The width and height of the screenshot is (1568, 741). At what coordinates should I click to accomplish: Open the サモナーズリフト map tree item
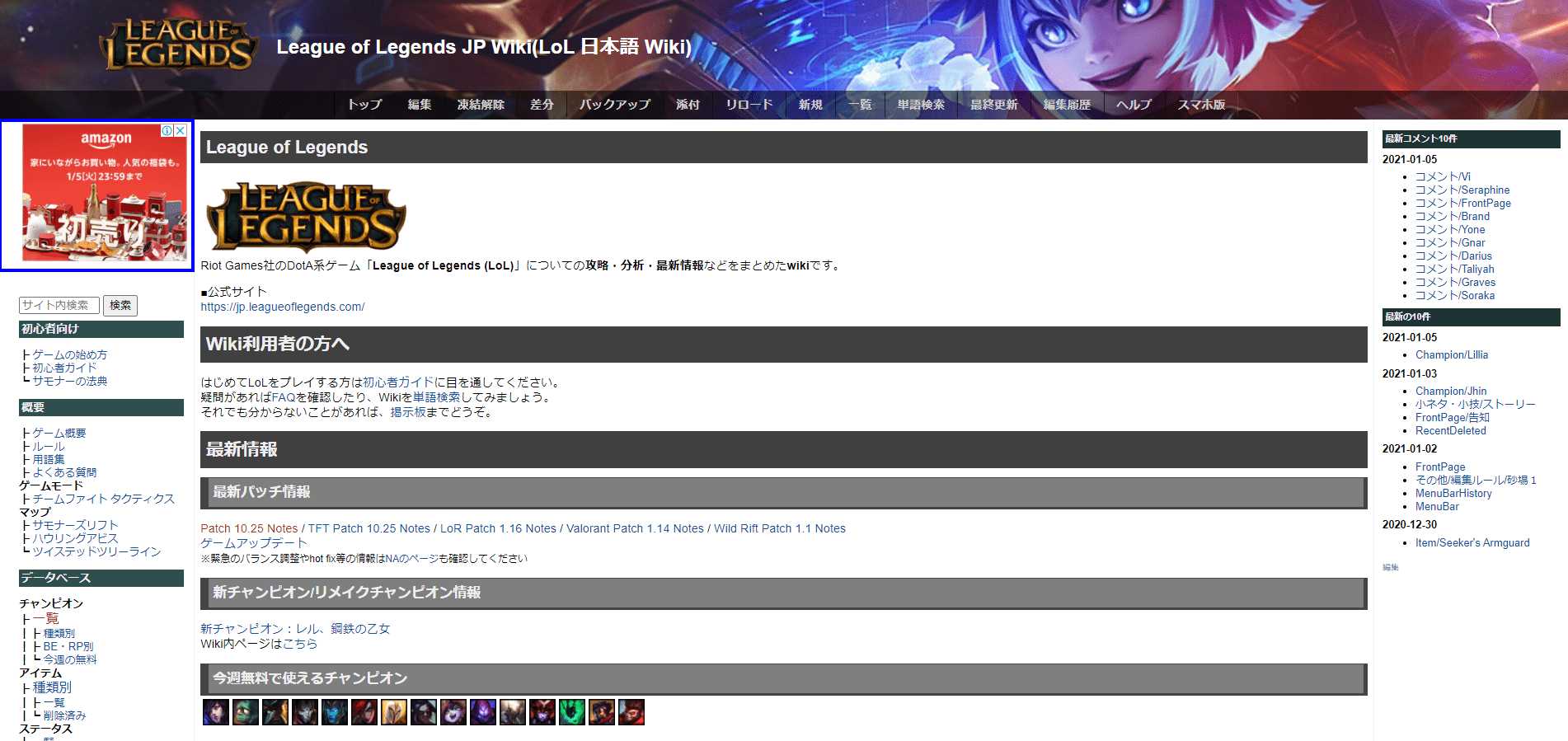click(x=76, y=525)
